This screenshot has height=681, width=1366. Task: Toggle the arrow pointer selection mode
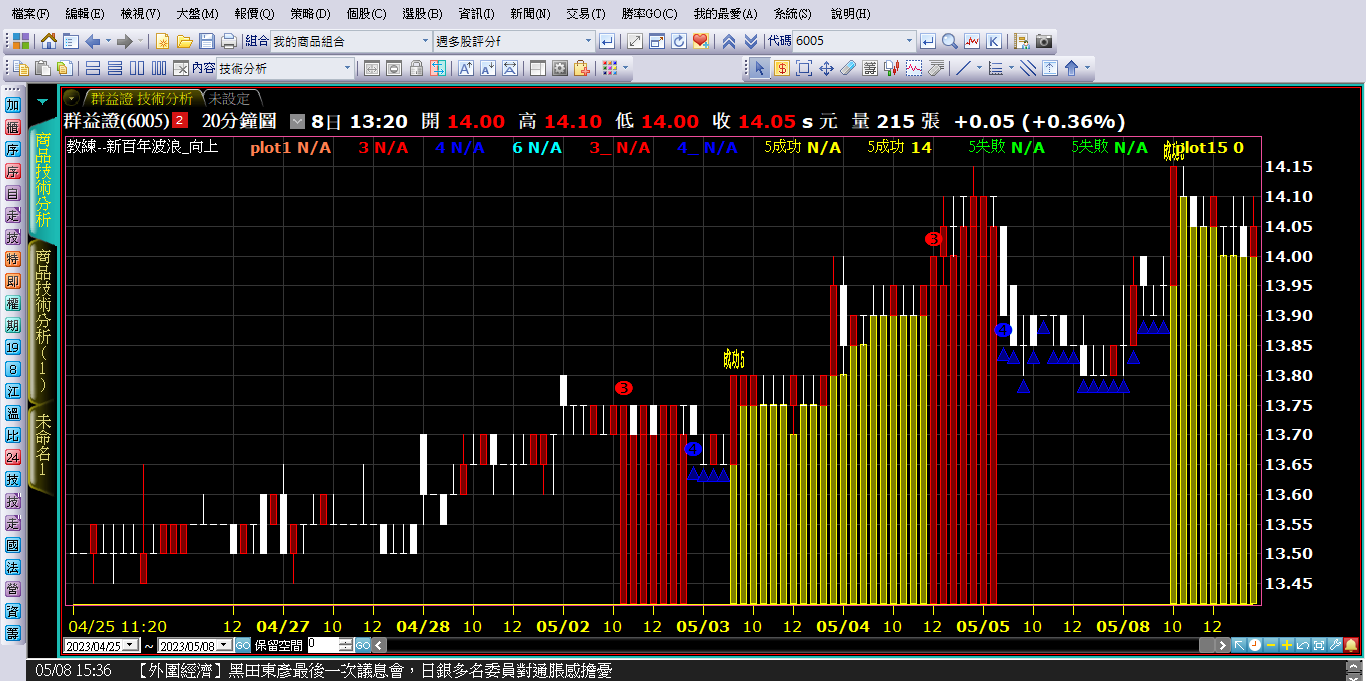click(758, 68)
